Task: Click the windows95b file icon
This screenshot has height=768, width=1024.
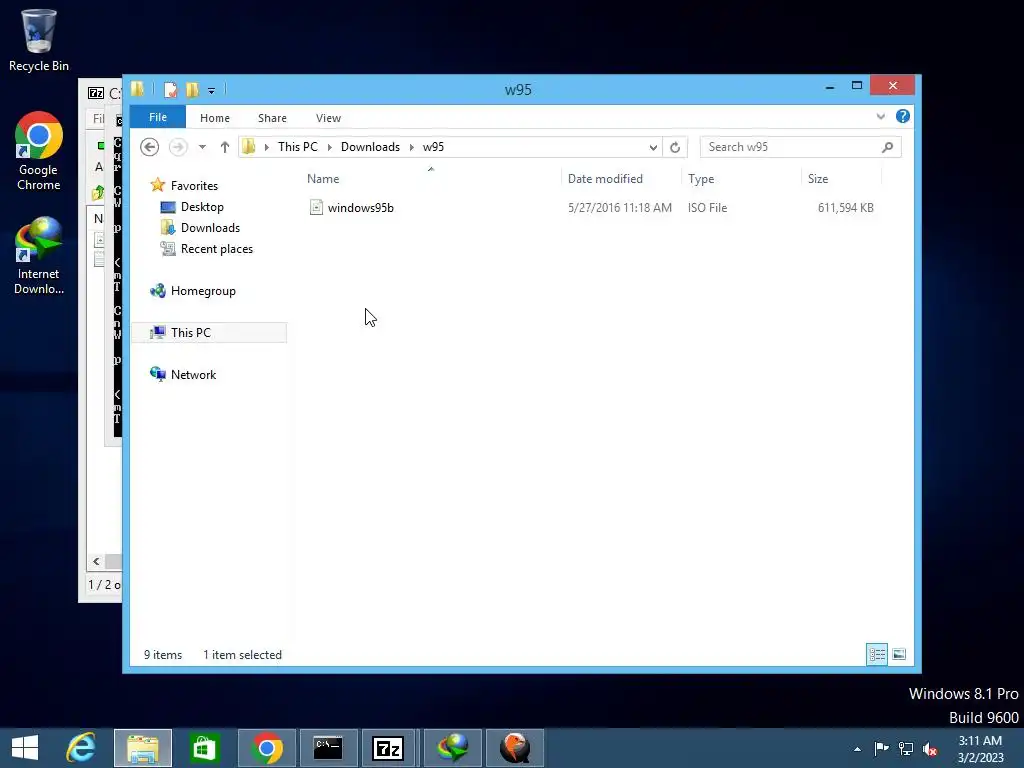Action: tap(316, 208)
